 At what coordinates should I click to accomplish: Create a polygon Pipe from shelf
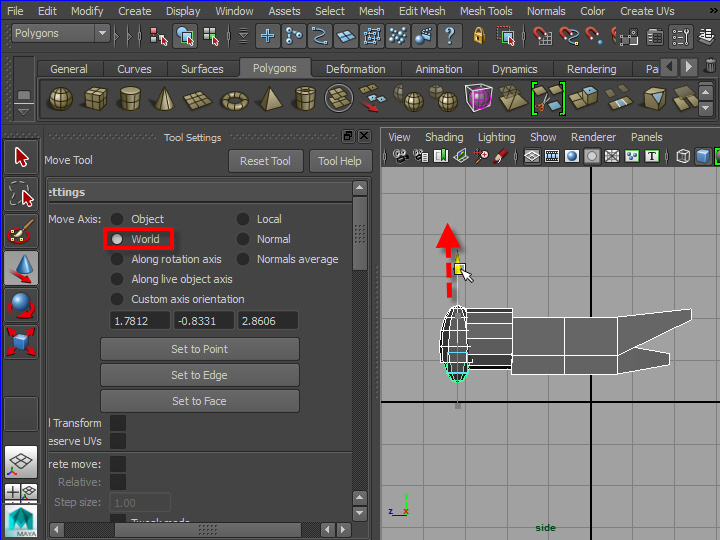click(305, 99)
